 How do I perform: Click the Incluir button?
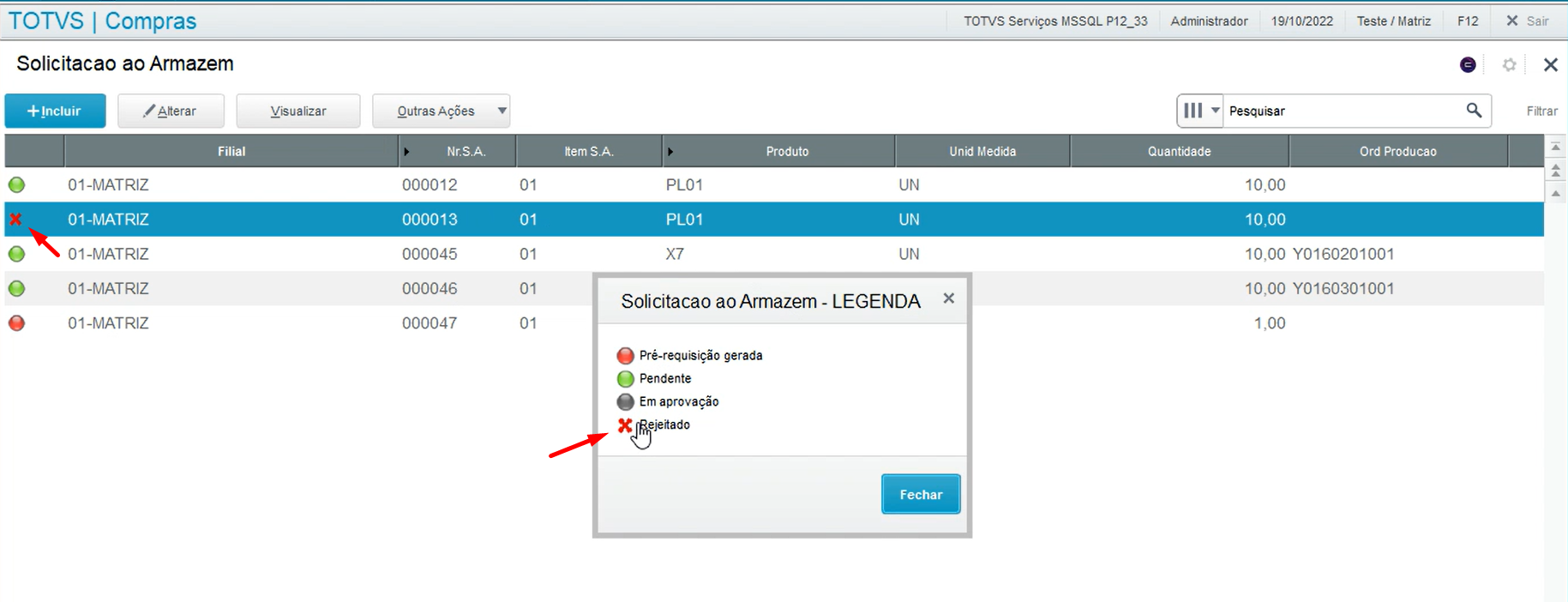click(55, 111)
